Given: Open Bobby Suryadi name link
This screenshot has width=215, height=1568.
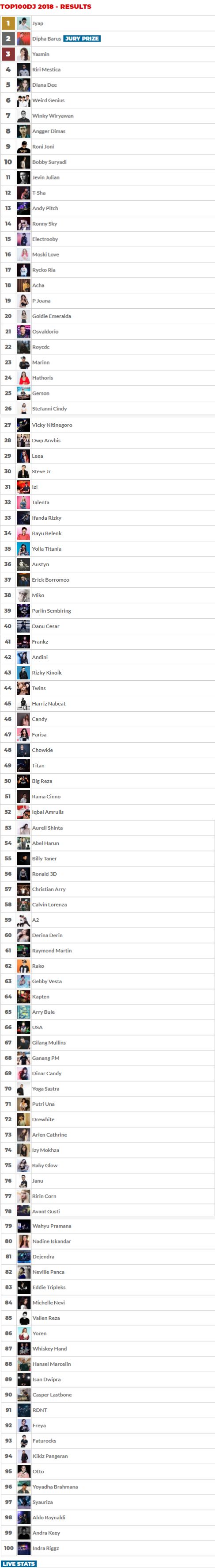Looking at the screenshot, I should click(49, 162).
